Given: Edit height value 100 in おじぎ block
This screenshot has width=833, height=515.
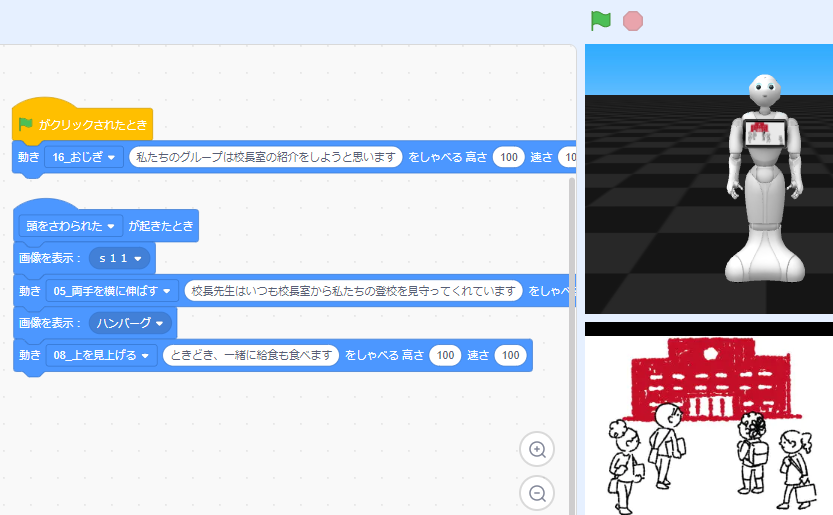Looking at the screenshot, I should tap(508, 157).
